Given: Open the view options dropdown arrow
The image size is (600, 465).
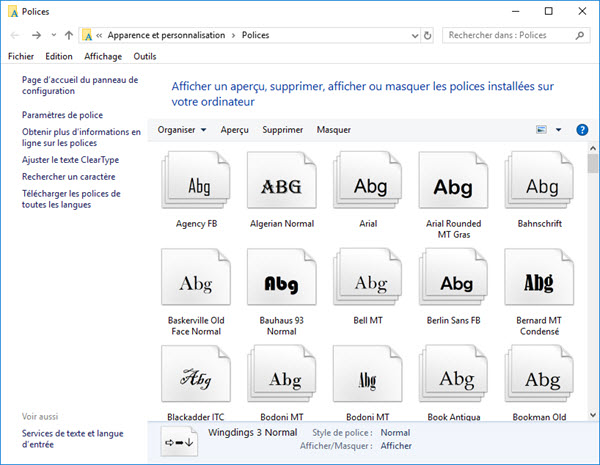Looking at the screenshot, I should 558,130.
